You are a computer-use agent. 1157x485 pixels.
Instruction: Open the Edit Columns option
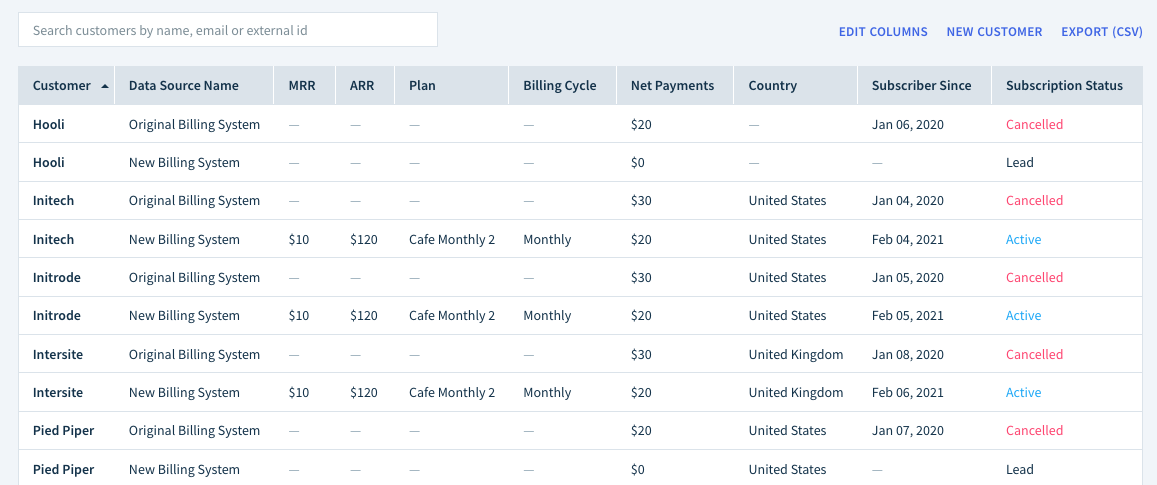883,32
